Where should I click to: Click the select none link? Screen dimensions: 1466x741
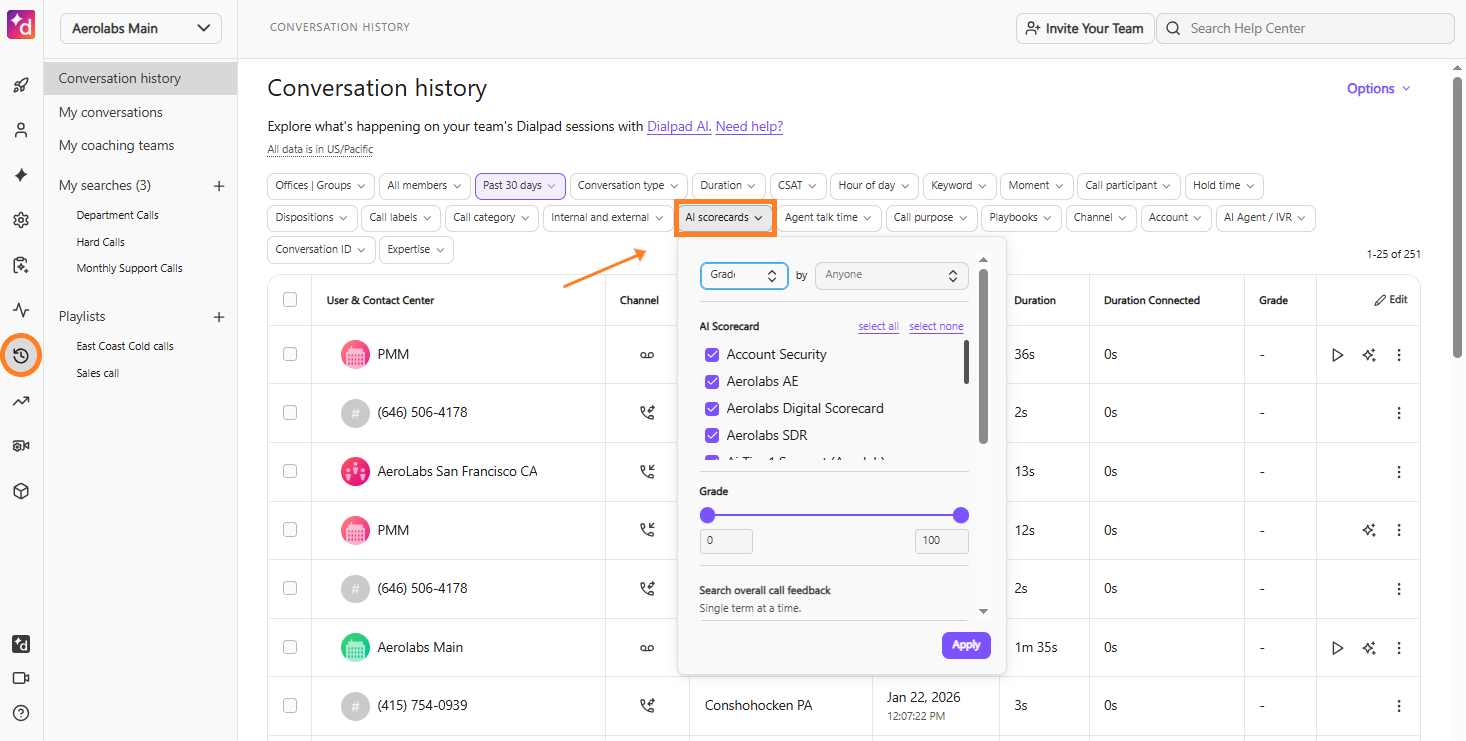[936, 327]
